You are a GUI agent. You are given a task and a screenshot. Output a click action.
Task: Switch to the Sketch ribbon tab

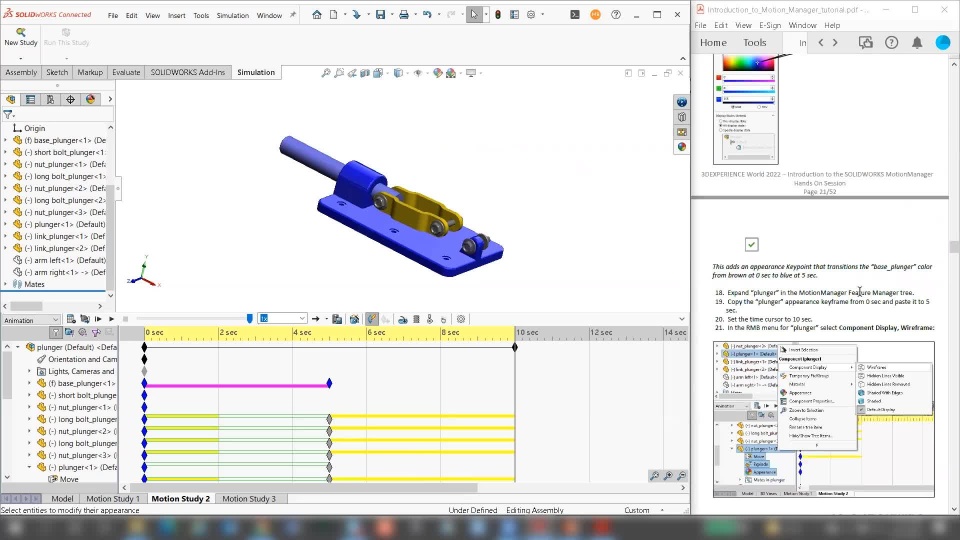(57, 72)
